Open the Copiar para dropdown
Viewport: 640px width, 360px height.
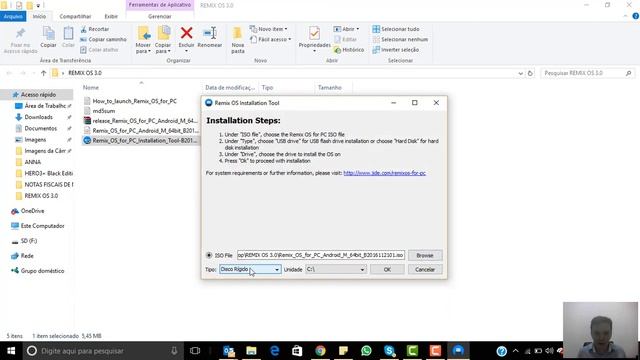coord(163,40)
